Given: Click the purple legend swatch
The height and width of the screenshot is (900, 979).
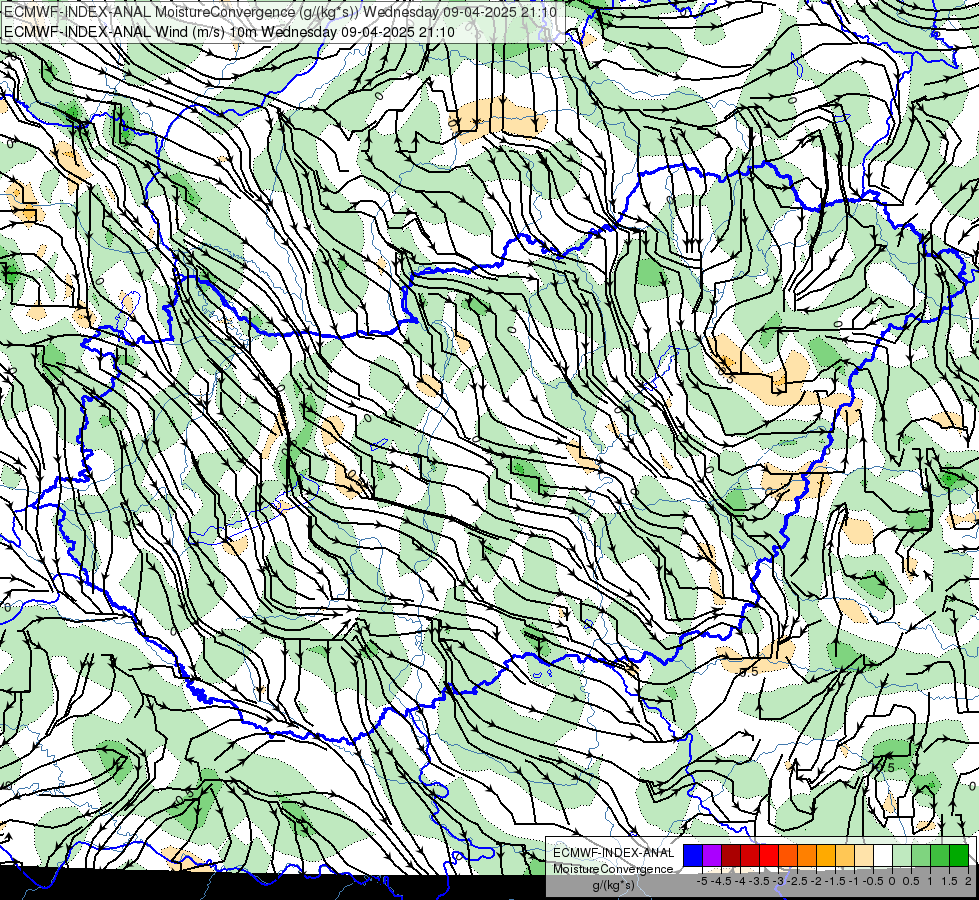Looking at the screenshot, I should pos(712,855).
